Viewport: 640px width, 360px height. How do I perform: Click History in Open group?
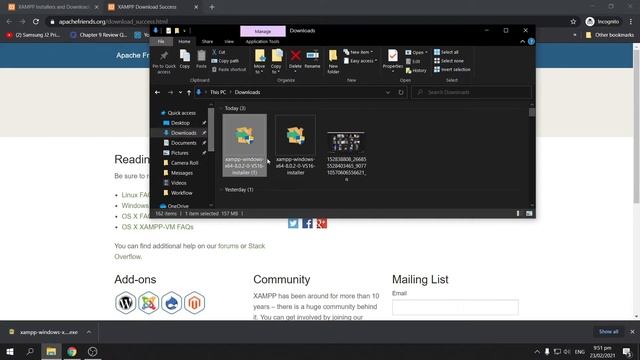tap(416, 70)
